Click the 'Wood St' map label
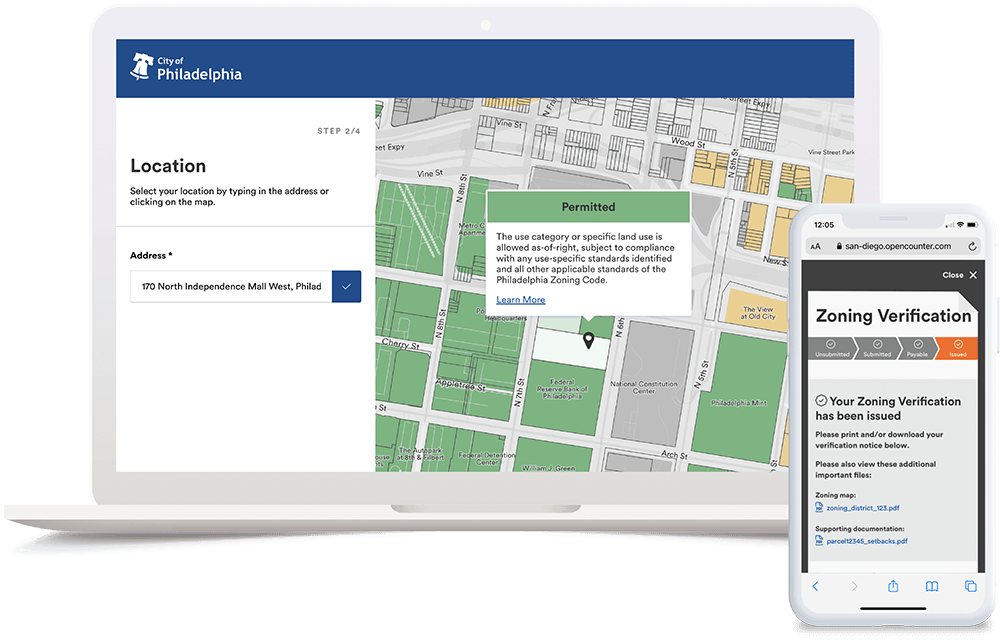The width and height of the screenshot is (1000, 642). click(x=688, y=142)
